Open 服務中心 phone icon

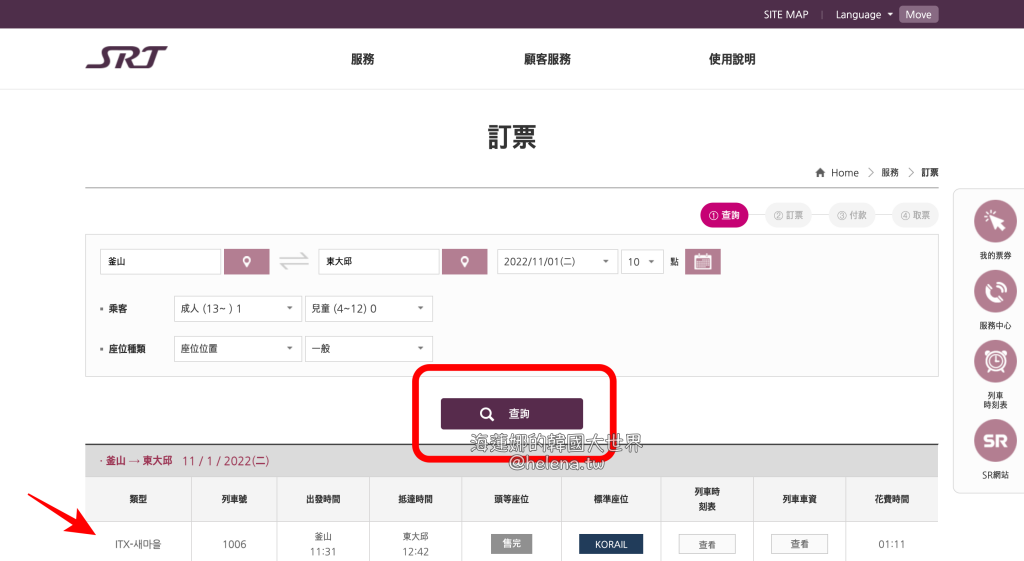tap(995, 291)
